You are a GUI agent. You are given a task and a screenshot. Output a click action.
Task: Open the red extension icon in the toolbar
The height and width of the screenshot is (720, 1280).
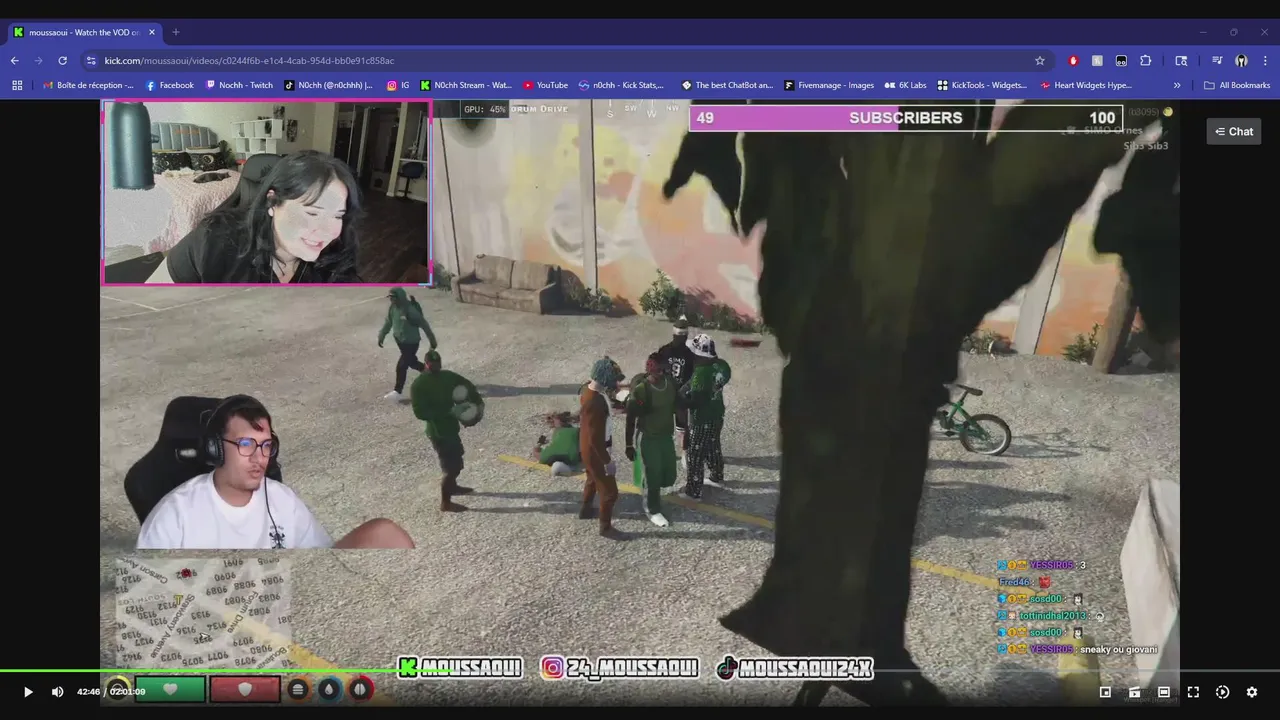(1073, 60)
